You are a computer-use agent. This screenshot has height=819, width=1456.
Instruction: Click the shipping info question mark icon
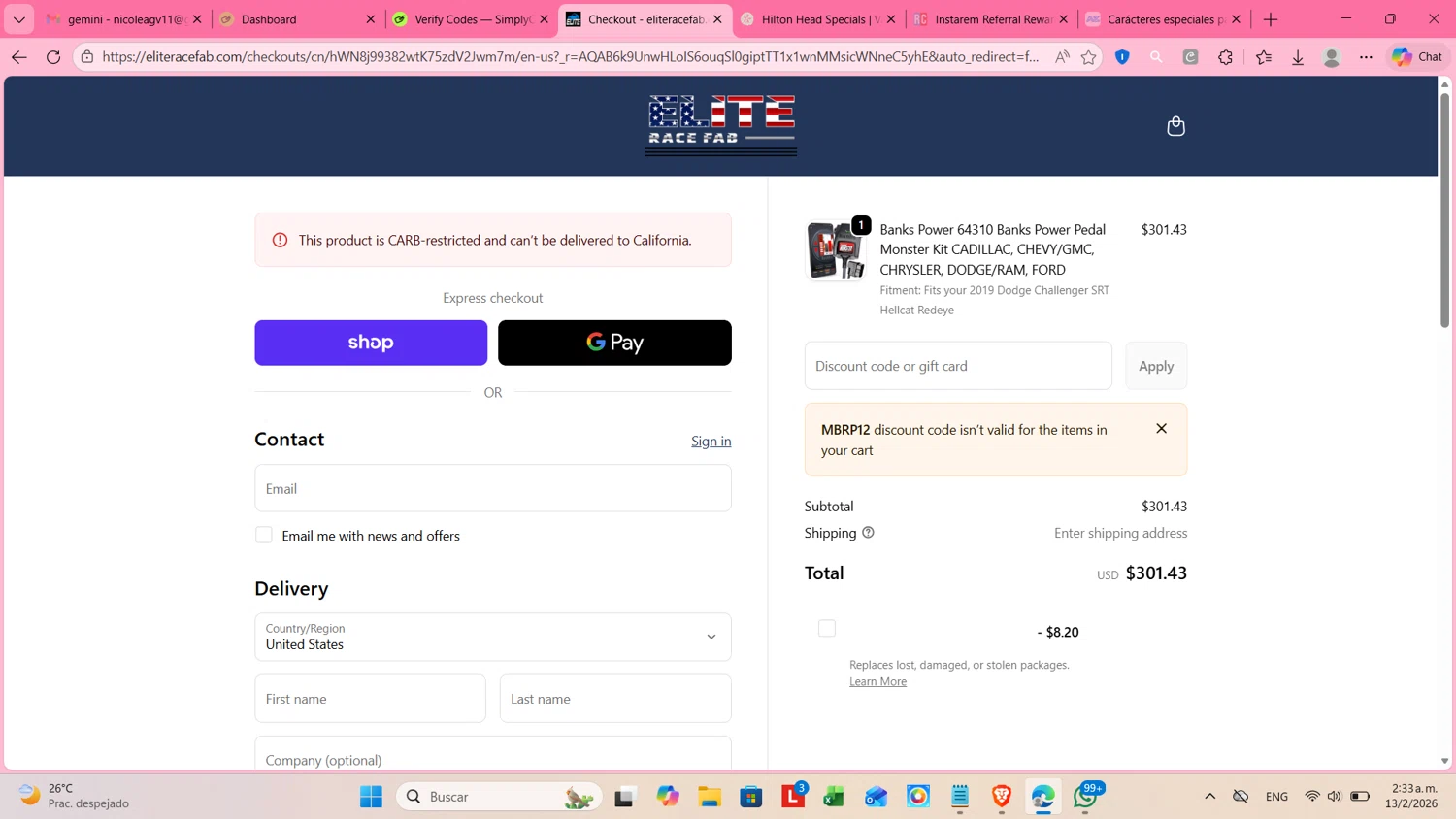[x=868, y=533]
